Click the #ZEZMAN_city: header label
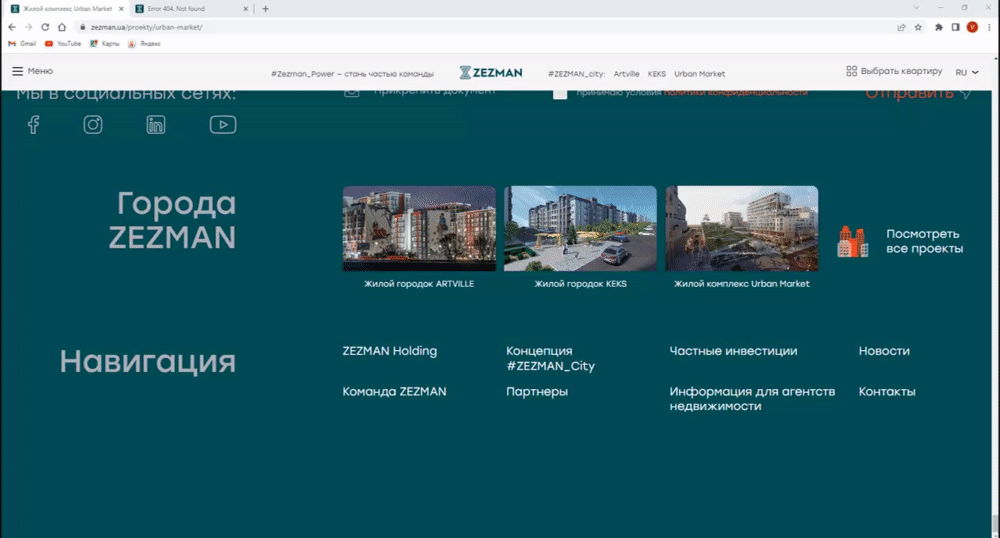The image size is (1000, 538). pos(577,74)
